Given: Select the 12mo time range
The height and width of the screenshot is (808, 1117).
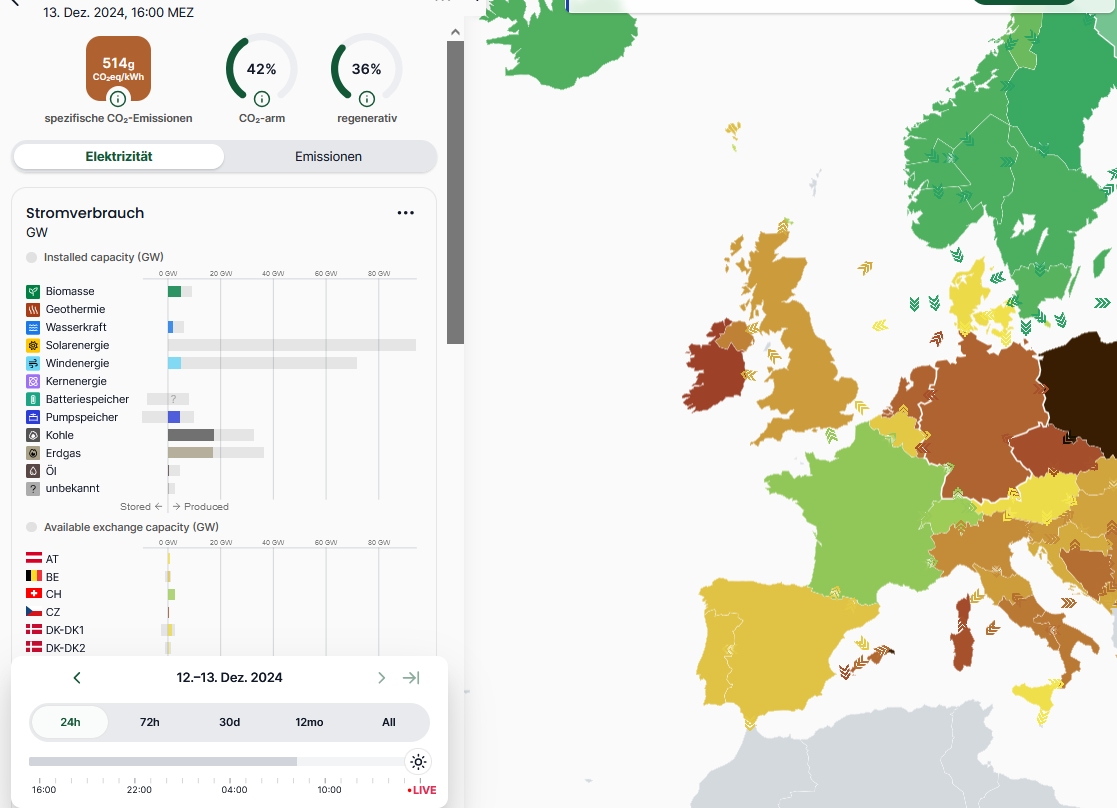Looking at the screenshot, I should 309,722.
